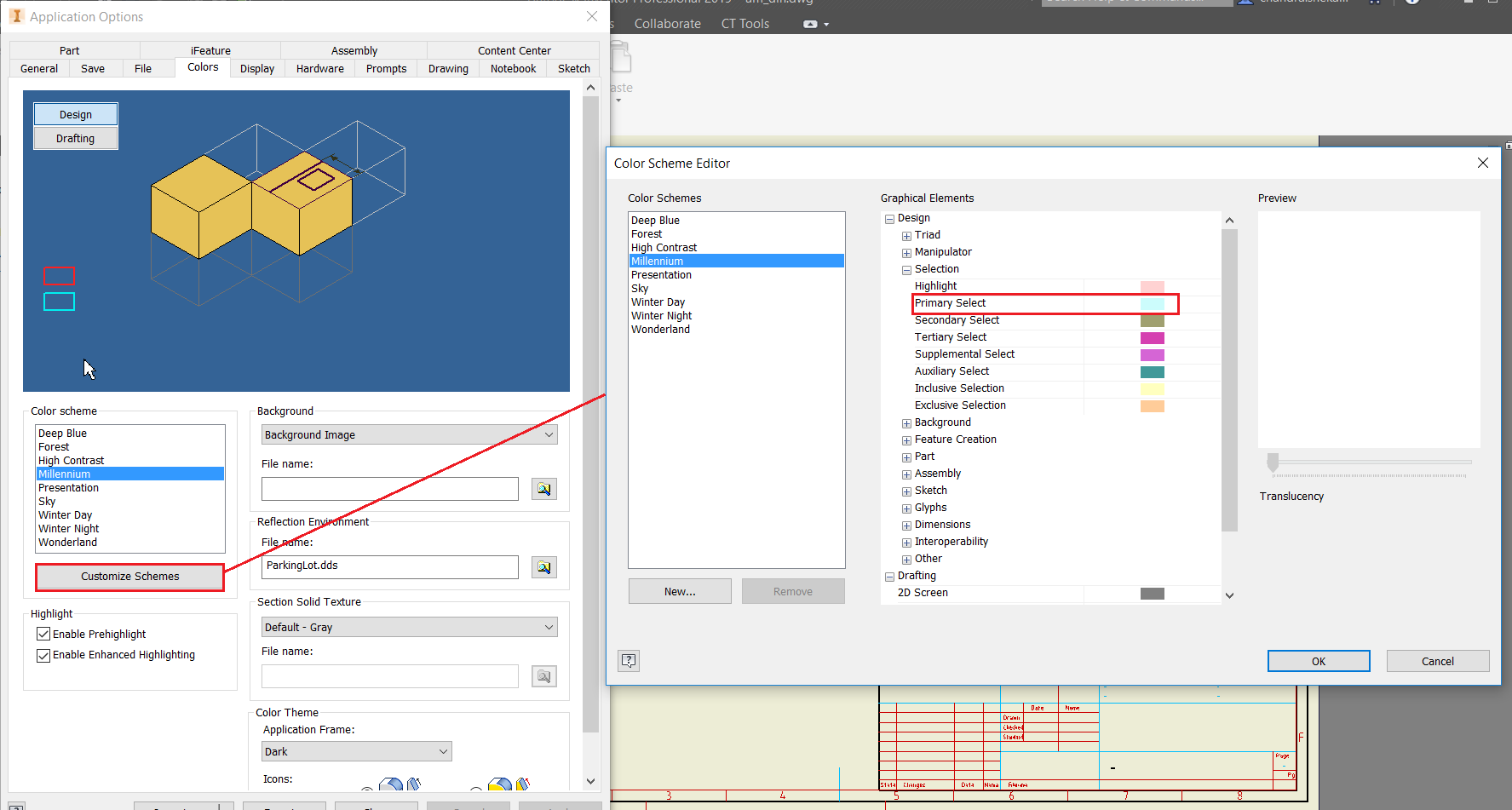Browse for a Background Image file

click(543, 488)
